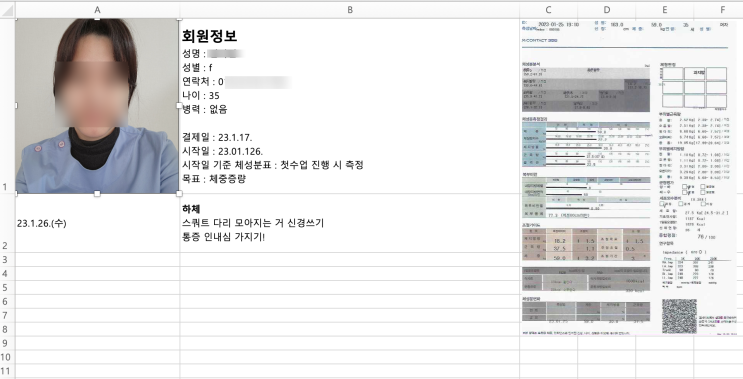
Task: Click the 성별 : f line
Action: click(197, 68)
